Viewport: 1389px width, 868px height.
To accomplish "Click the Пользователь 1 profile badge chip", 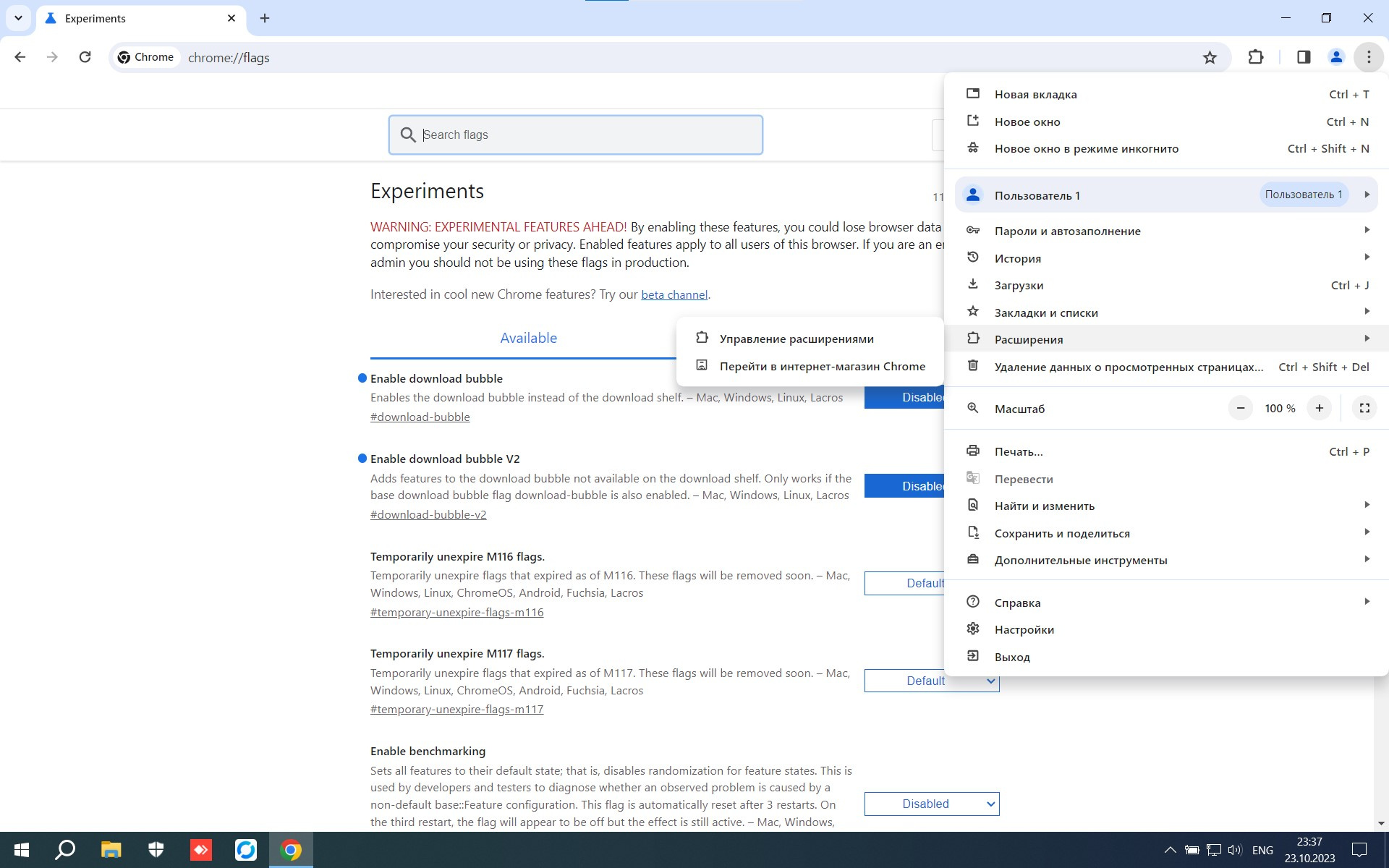I will [x=1304, y=195].
